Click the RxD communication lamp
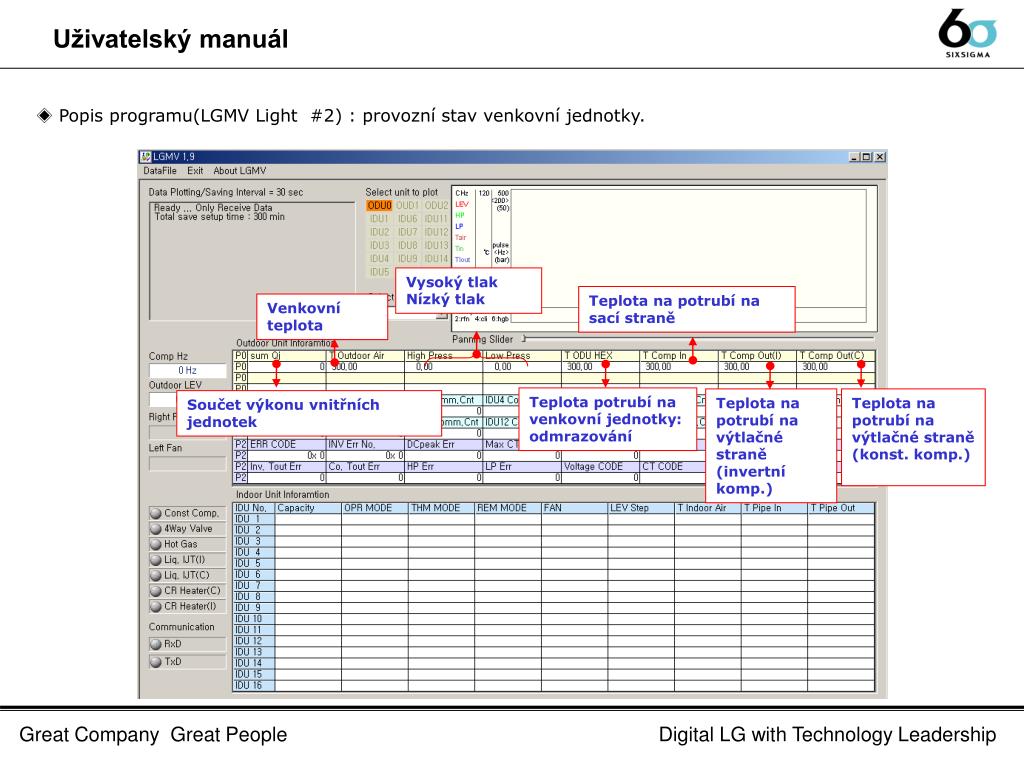The height and width of the screenshot is (768, 1024). (155, 644)
